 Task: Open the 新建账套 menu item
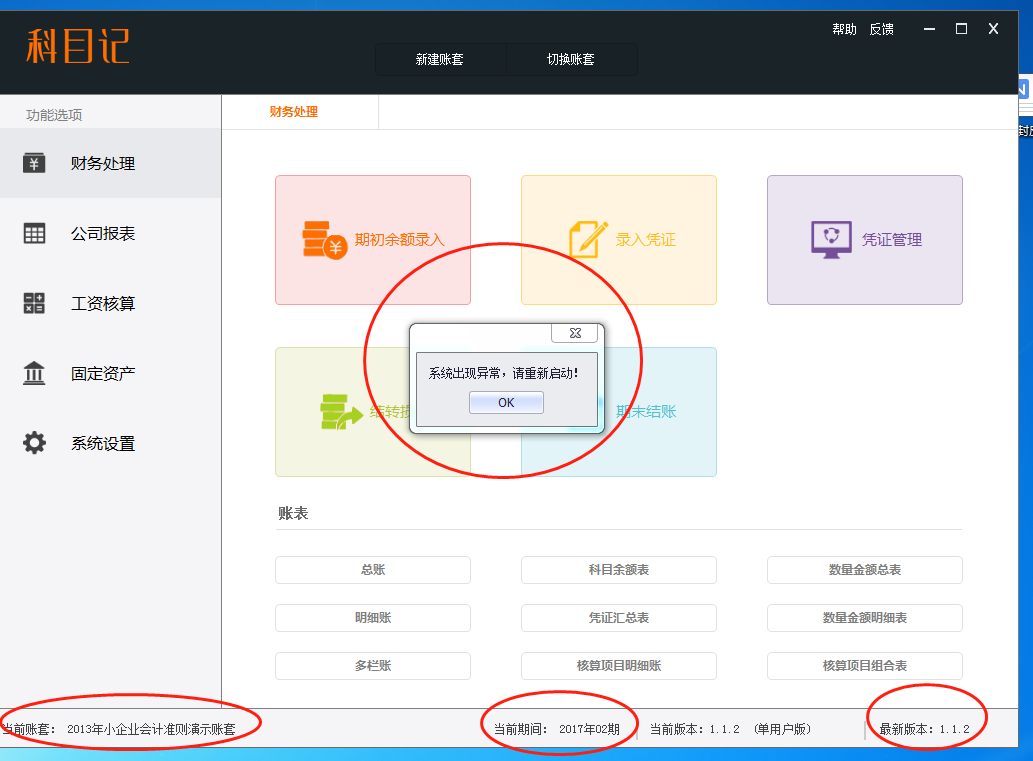440,60
